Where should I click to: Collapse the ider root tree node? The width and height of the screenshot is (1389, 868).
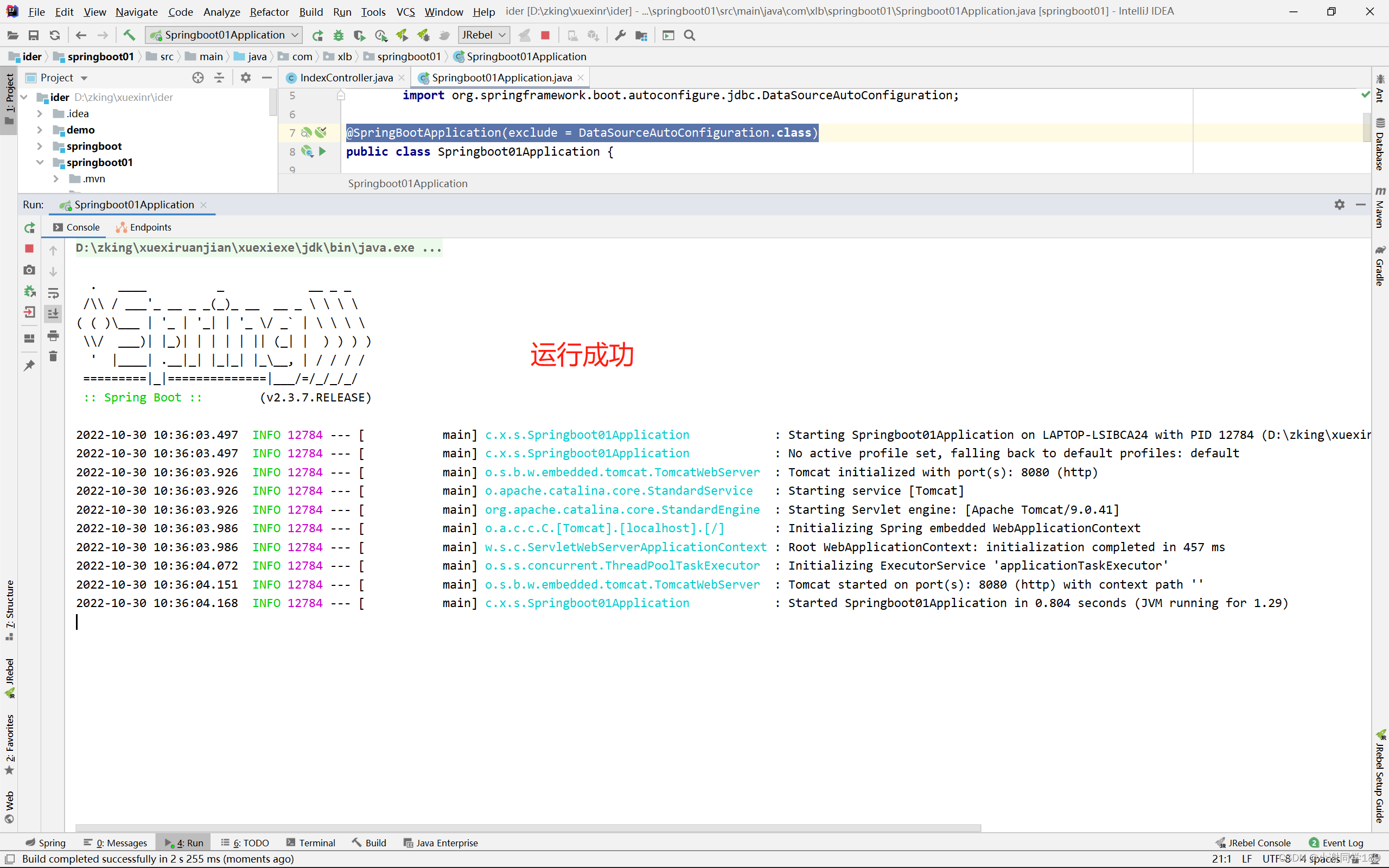pos(24,97)
